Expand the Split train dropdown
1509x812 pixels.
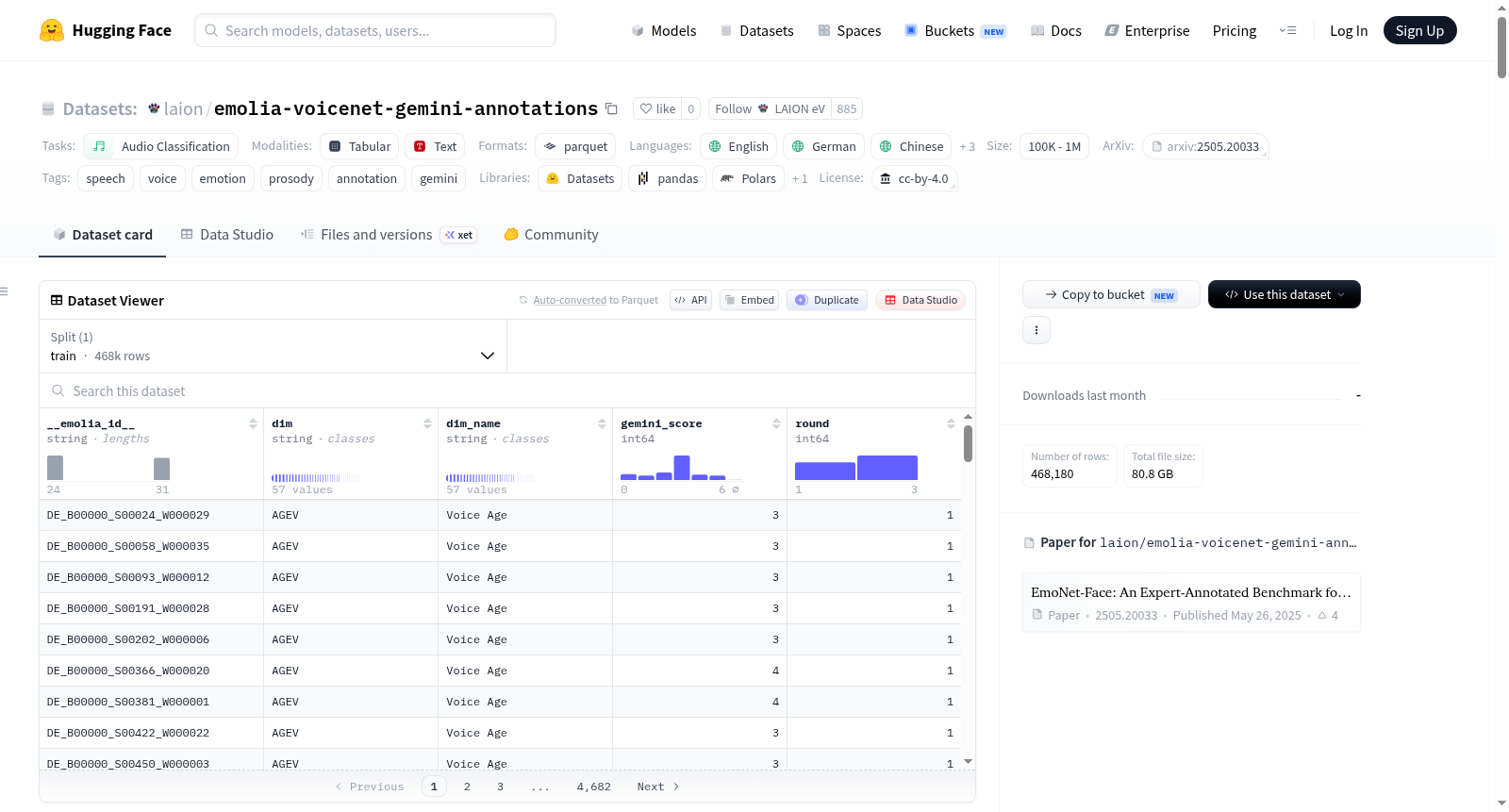(273, 346)
